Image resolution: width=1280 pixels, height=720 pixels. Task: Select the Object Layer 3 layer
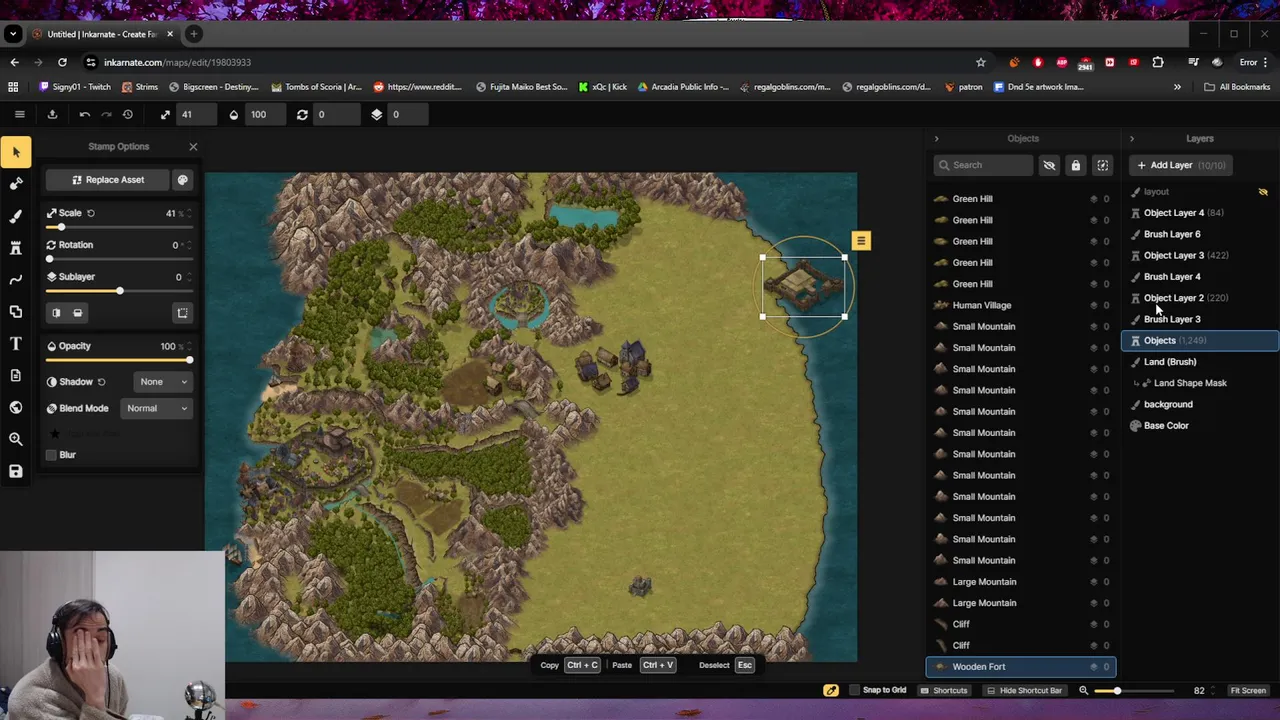[x=1200, y=255]
